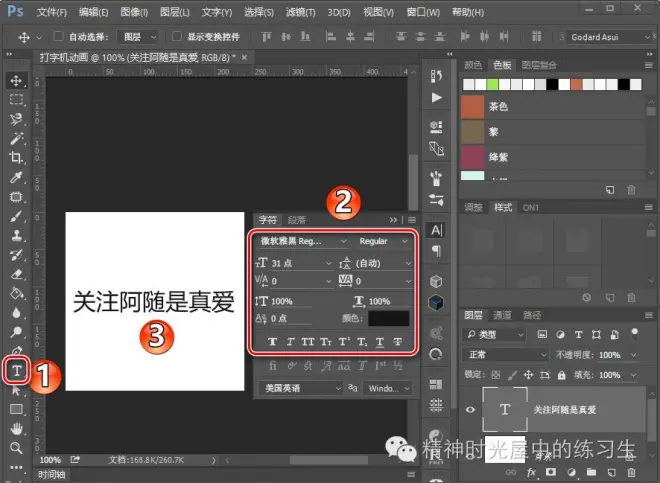
Task: Open the Paragraph panel icon in dock
Action: [x=436, y=251]
